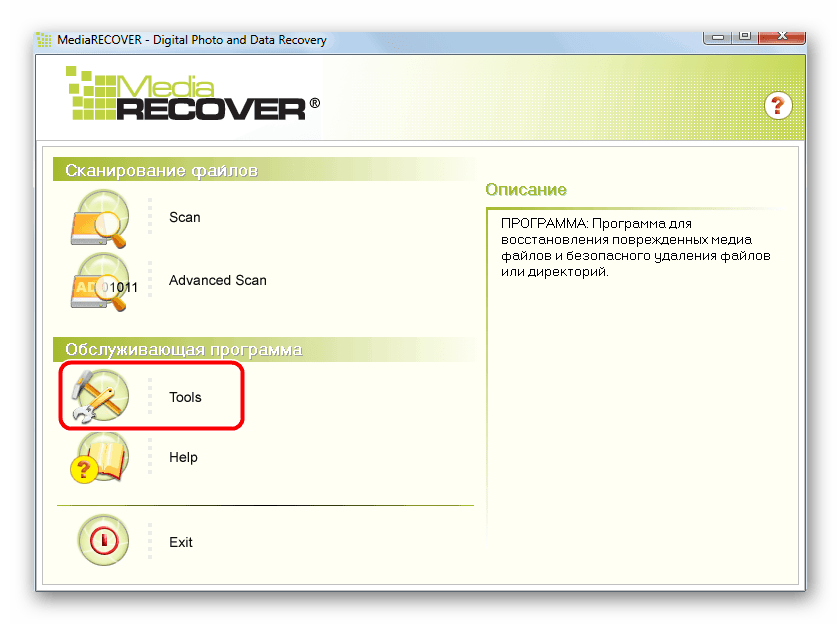The width and height of the screenshot is (840, 624).
Task: Click the Описание heading
Action: click(526, 190)
